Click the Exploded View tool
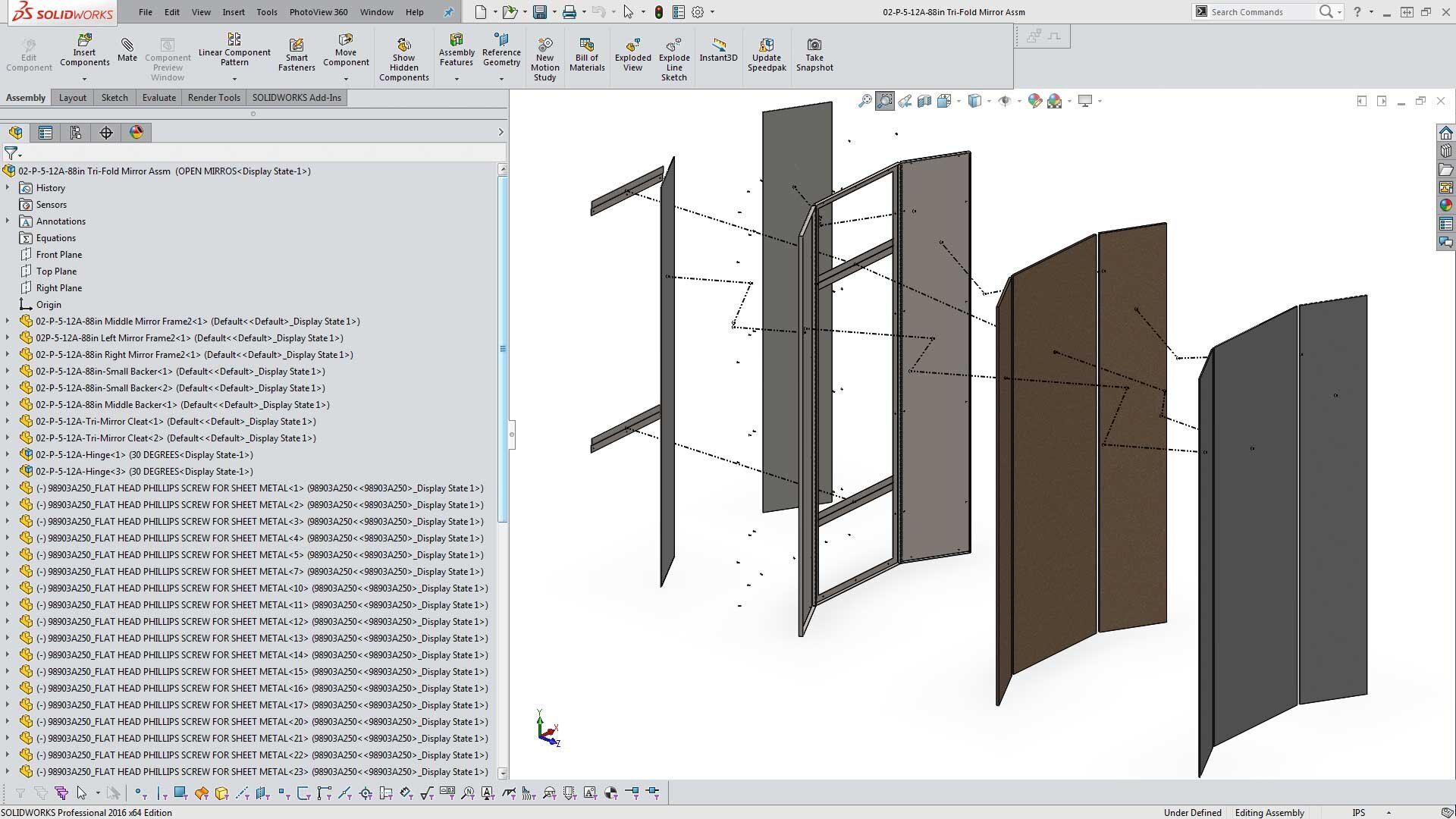The height and width of the screenshot is (819, 1456). click(632, 54)
